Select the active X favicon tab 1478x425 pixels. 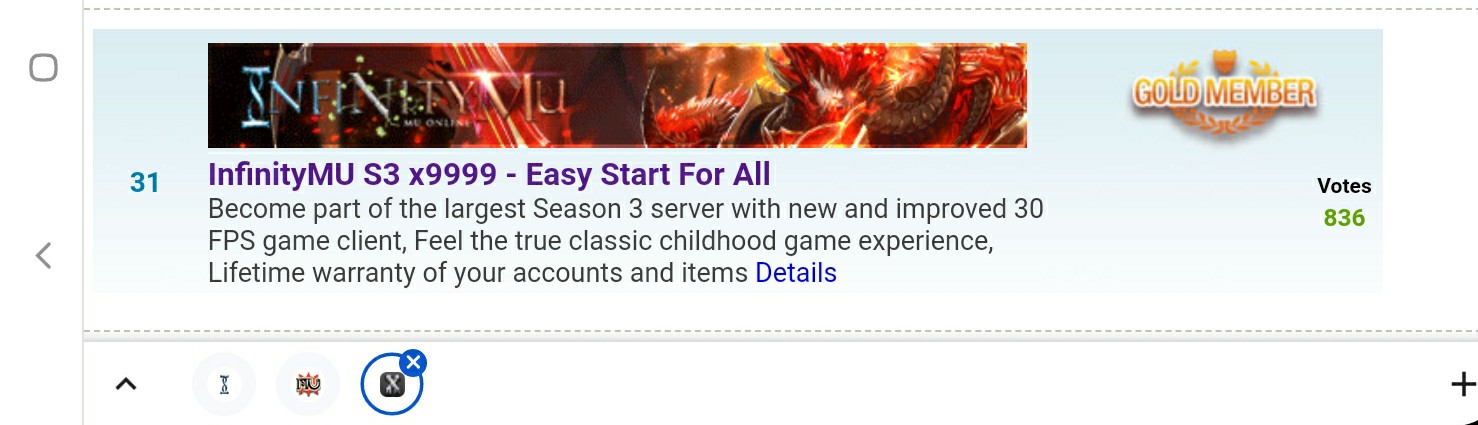pyautogui.click(x=392, y=384)
